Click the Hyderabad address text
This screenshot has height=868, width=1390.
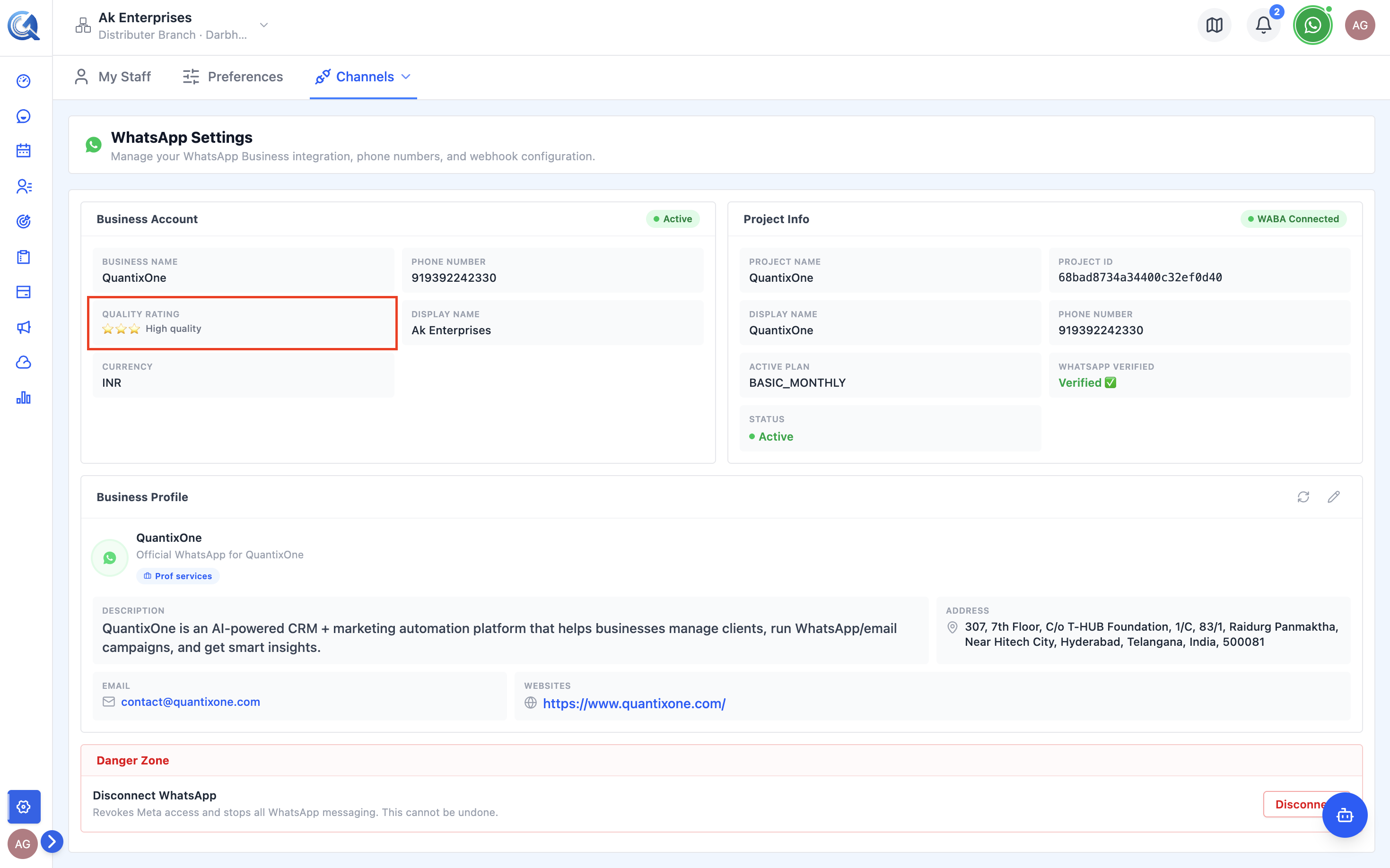[x=1152, y=634]
